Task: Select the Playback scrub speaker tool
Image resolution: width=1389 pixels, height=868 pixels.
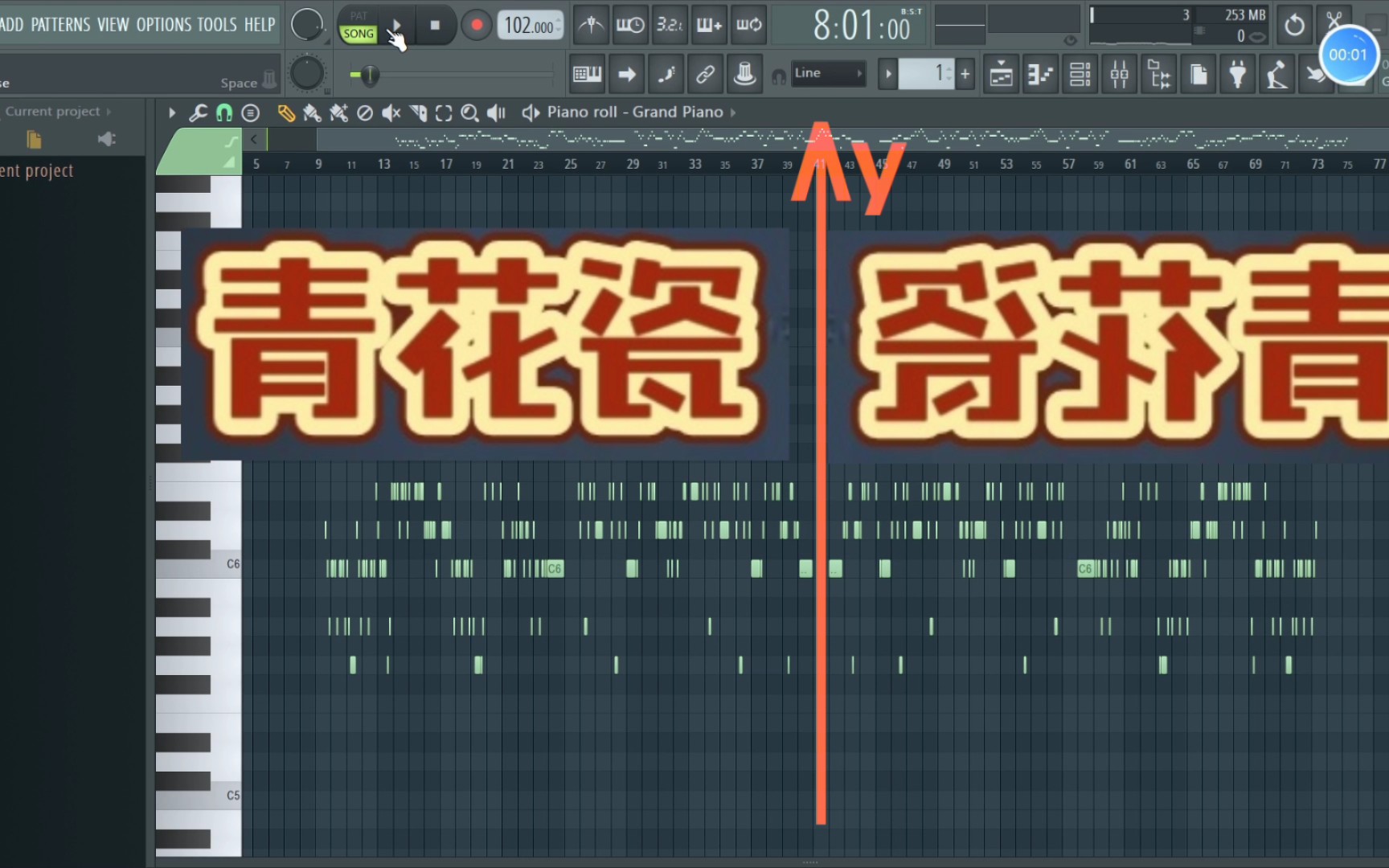Action: 497,113
